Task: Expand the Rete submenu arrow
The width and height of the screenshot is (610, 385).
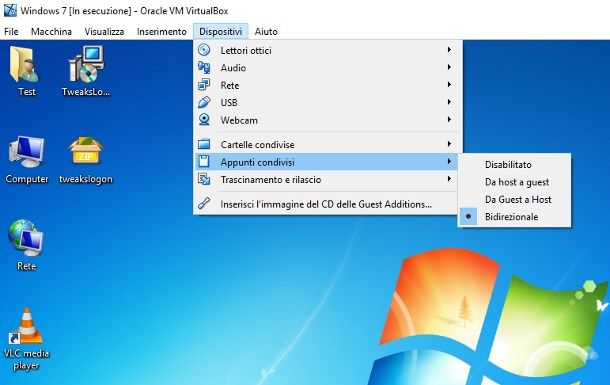Action: pyautogui.click(x=449, y=84)
